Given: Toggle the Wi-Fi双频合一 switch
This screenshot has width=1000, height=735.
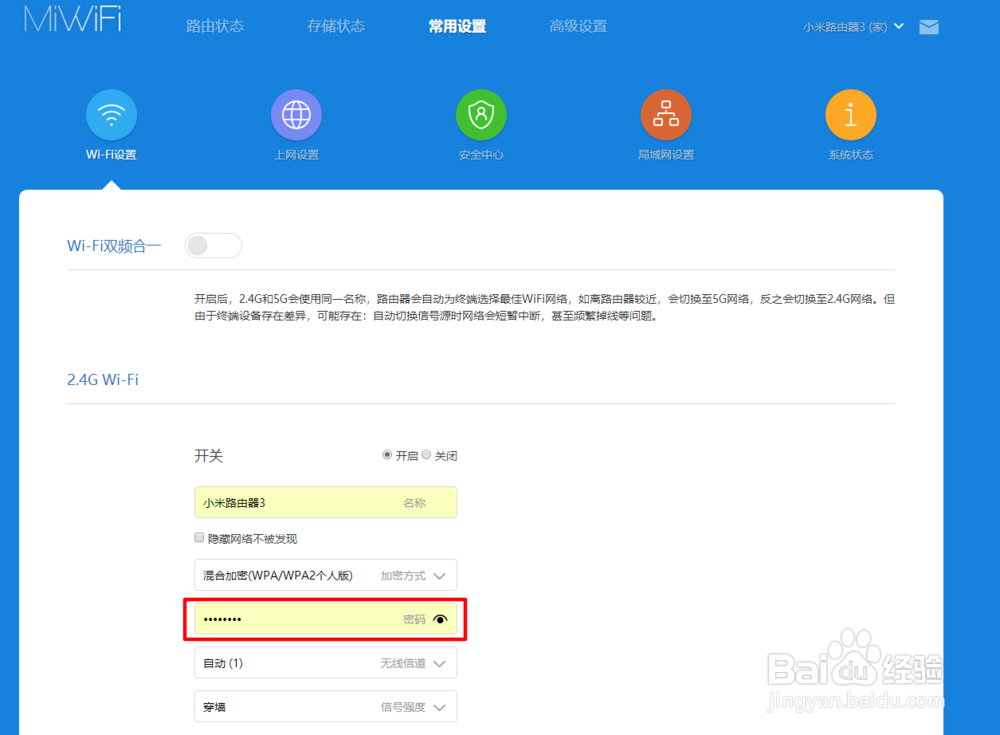Looking at the screenshot, I should 213,246.
